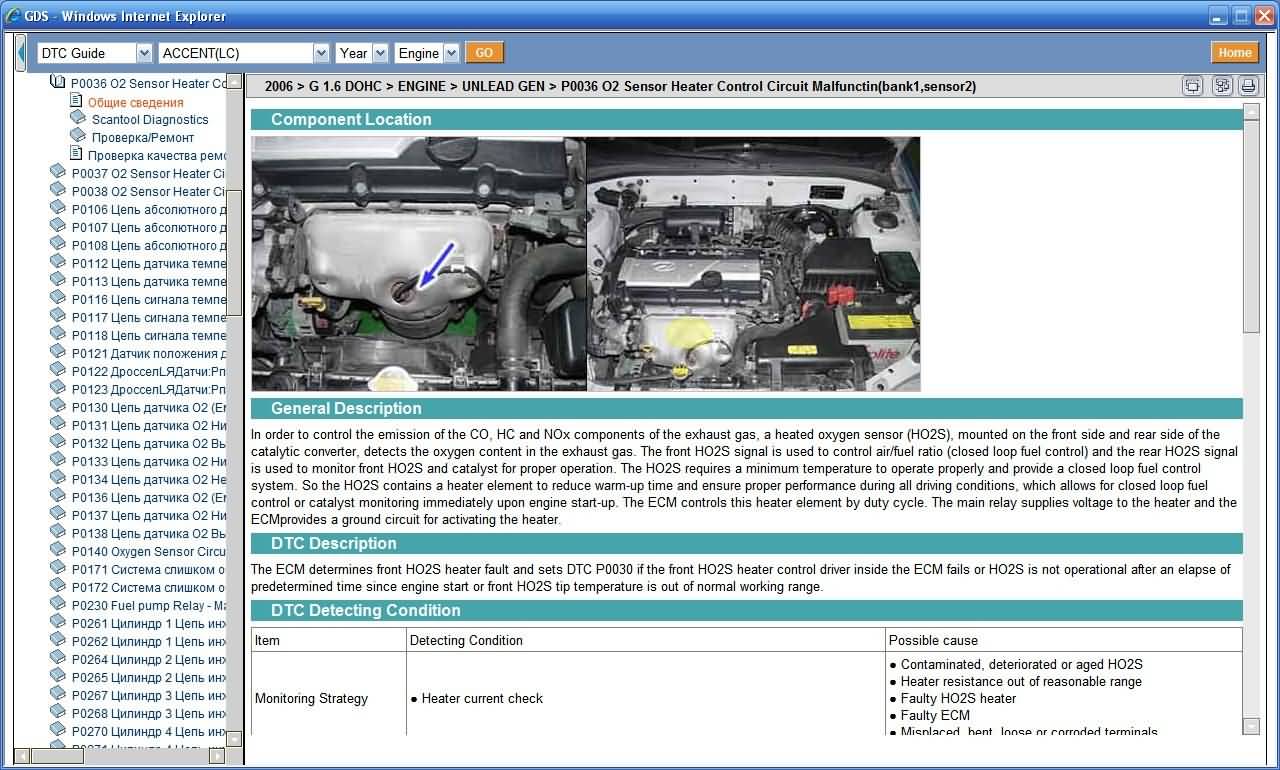Click the book icon next to P0122

pos(58,370)
